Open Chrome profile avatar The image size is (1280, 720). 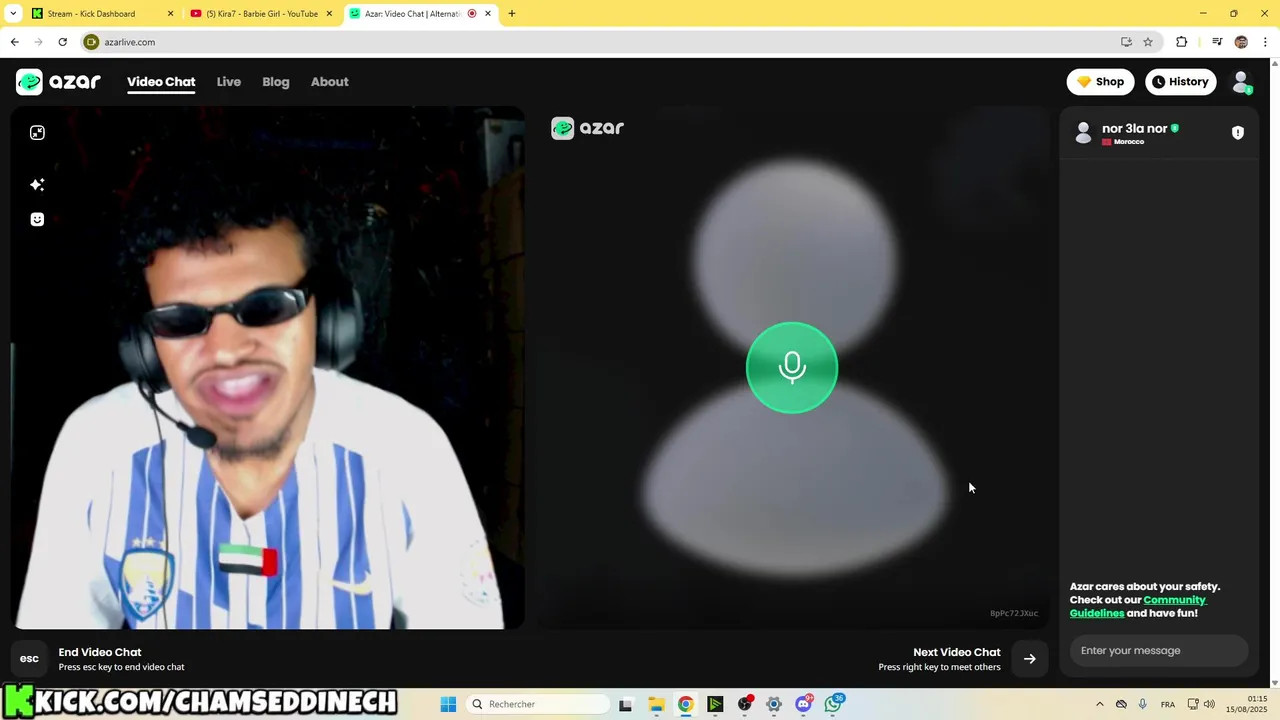(1241, 42)
